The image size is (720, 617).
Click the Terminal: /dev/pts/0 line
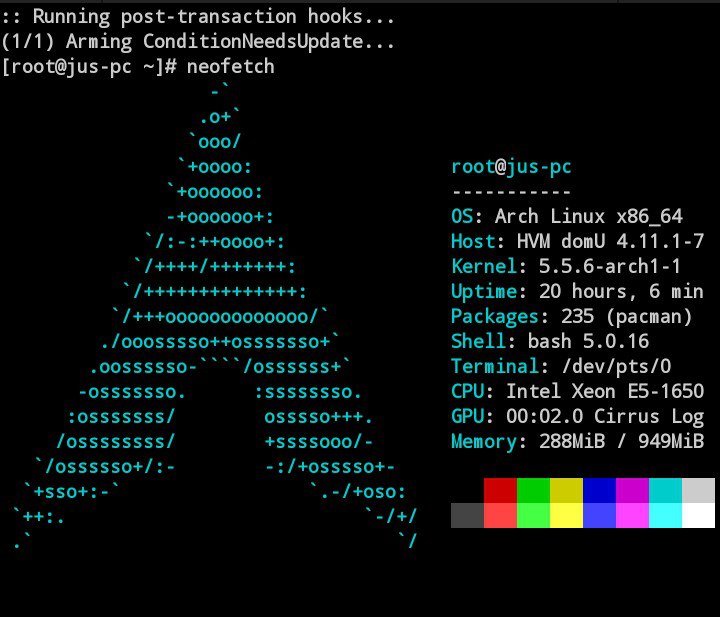click(x=561, y=367)
